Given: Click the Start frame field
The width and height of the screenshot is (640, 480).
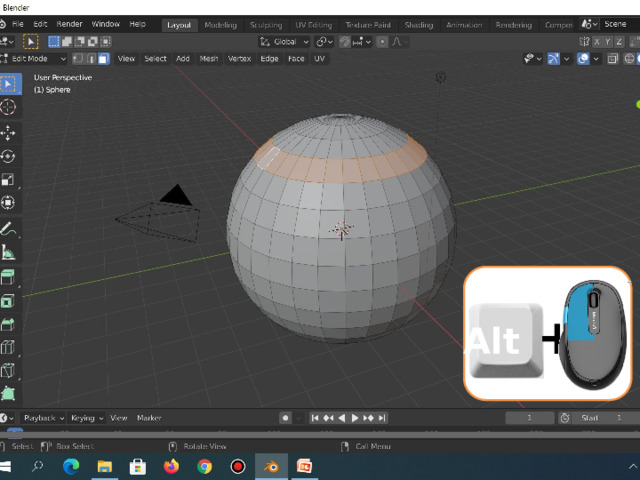Looking at the screenshot, I should pyautogui.click(x=607, y=418).
